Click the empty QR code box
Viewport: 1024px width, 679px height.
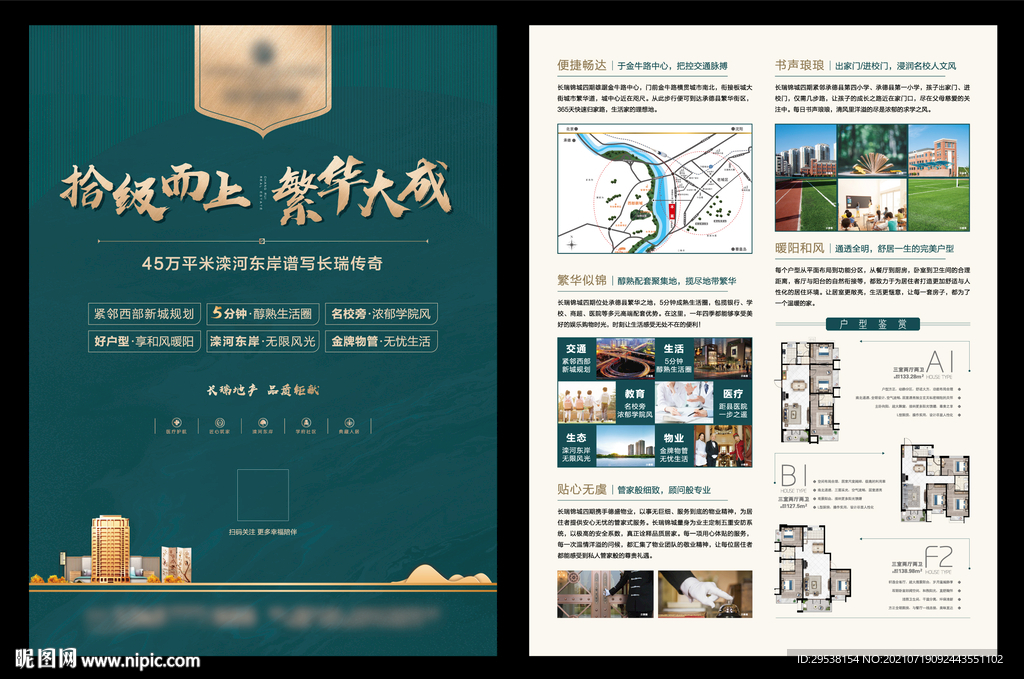[262, 495]
